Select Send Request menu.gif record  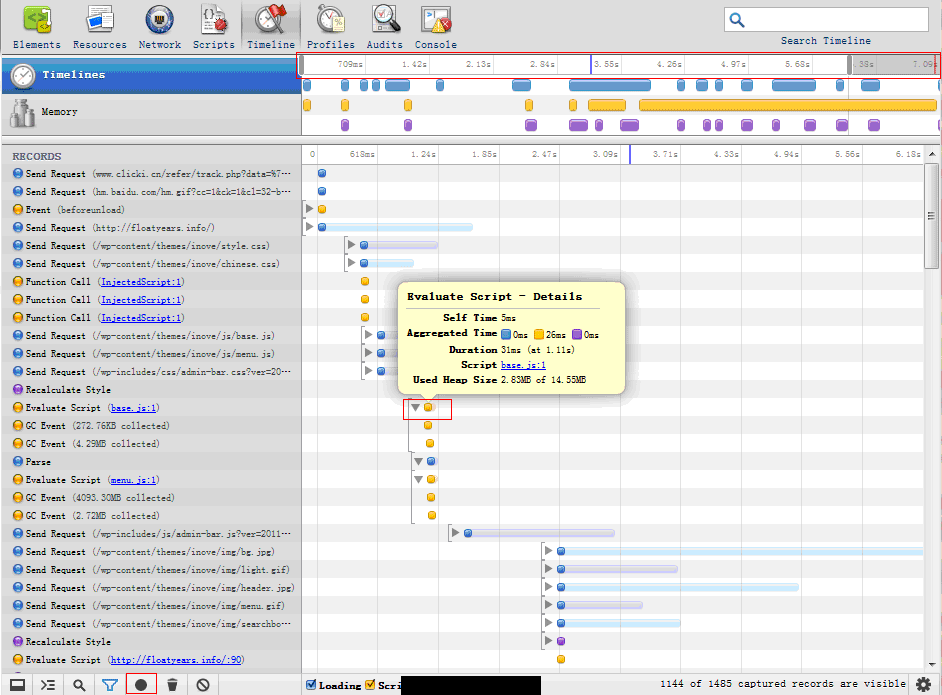[151, 605]
